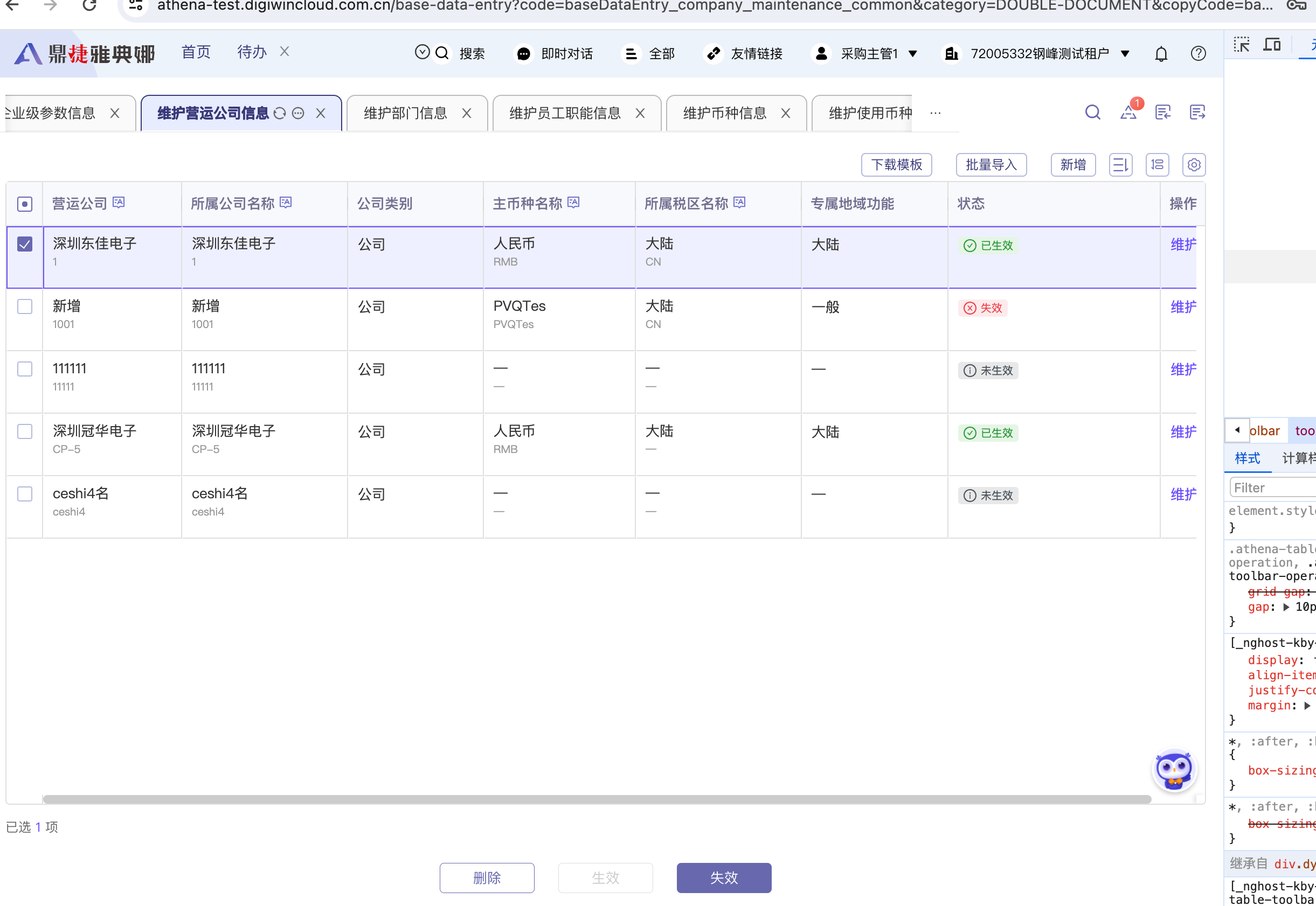
Task: Click the 失效 status badge in 新增 row
Action: [x=982, y=308]
